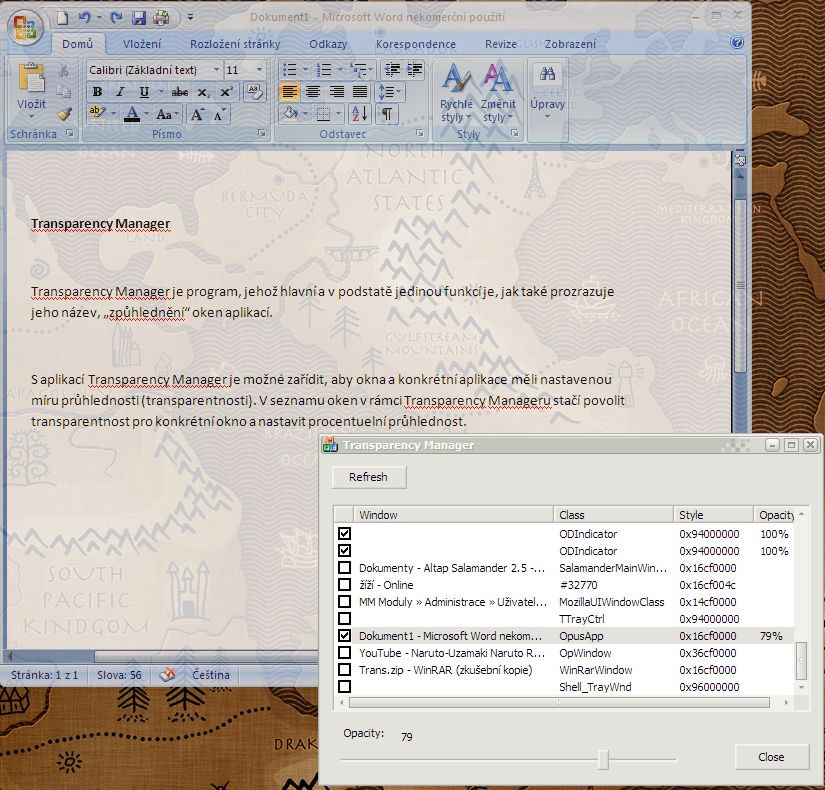This screenshot has width=825, height=790.
Task: Check the TTrayCtrl row checkbox
Action: coord(345,618)
